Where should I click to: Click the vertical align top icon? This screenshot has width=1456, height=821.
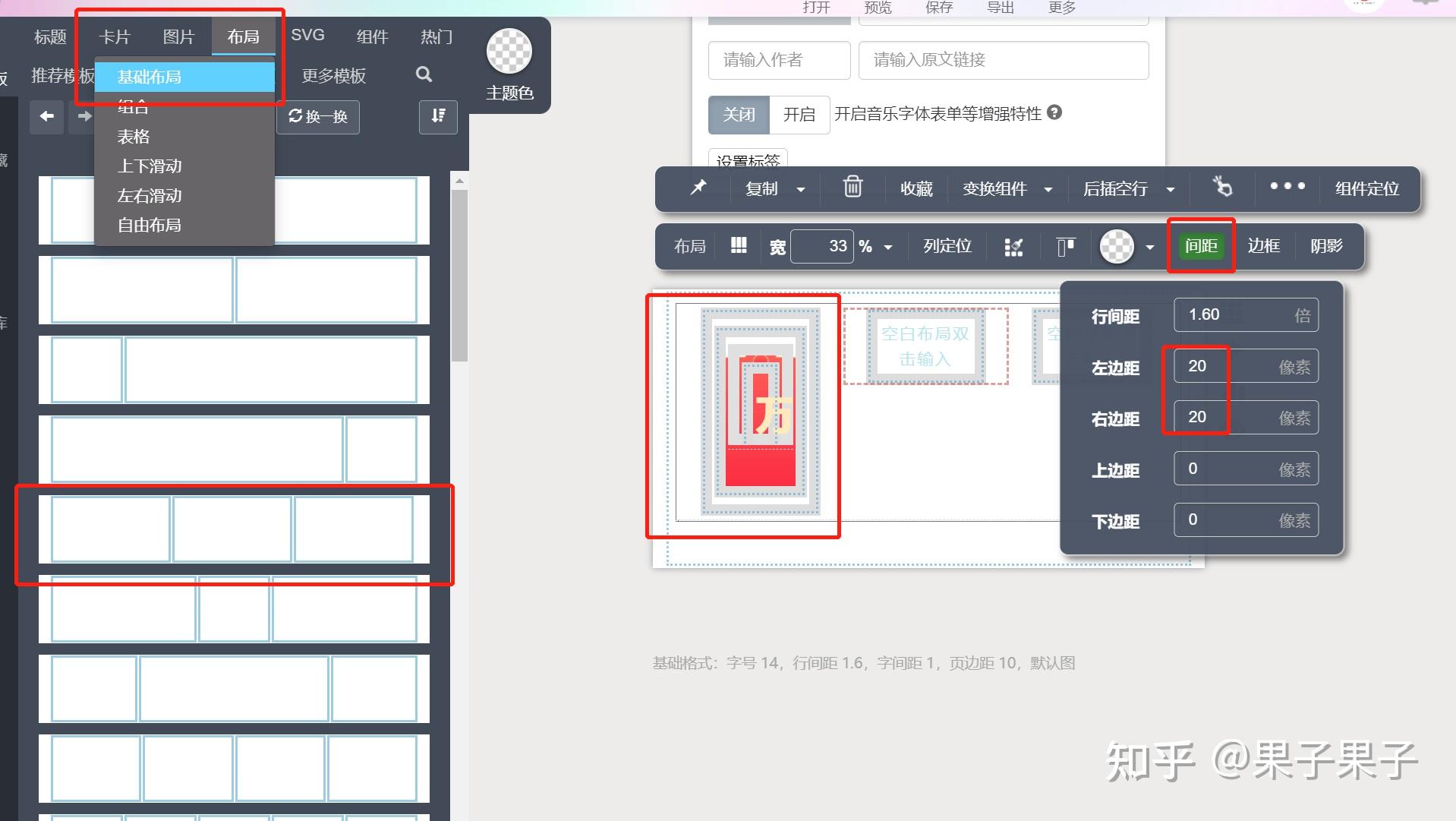point(1066,247)
